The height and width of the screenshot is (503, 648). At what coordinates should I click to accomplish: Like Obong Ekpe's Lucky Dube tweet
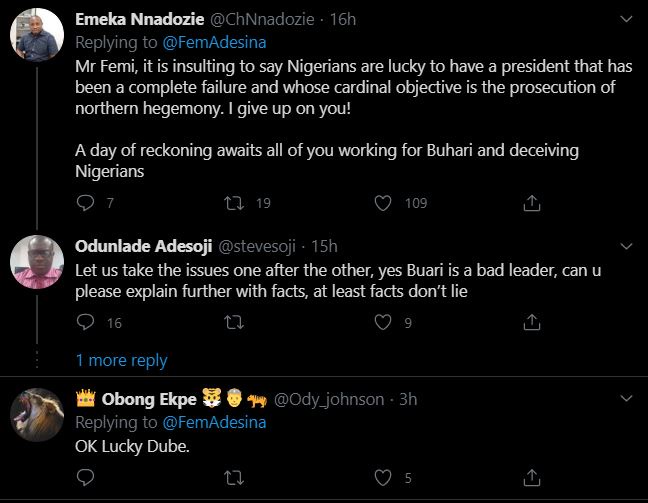click(x=382, y=477)
